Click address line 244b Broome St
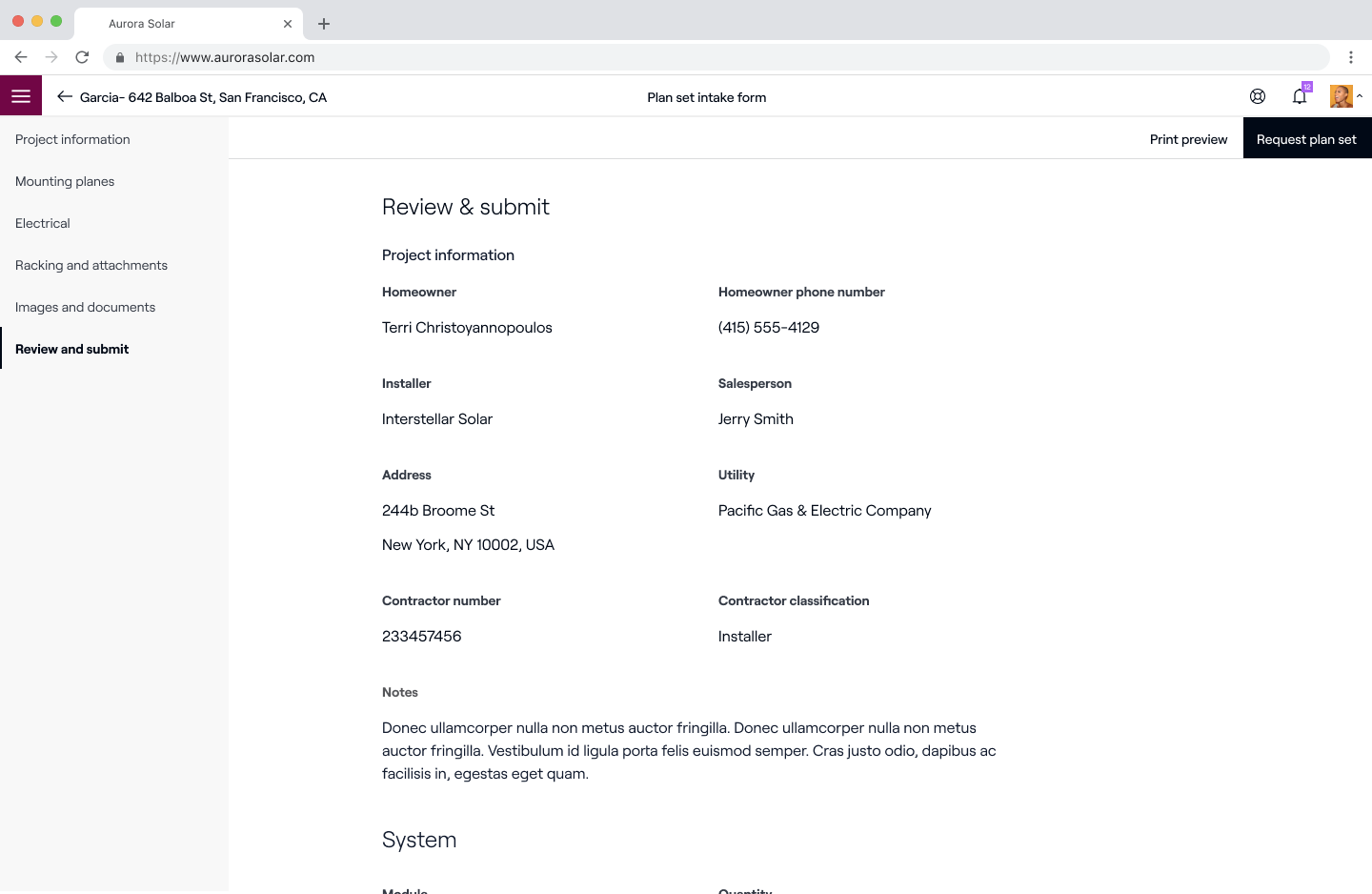 [438, 511]
